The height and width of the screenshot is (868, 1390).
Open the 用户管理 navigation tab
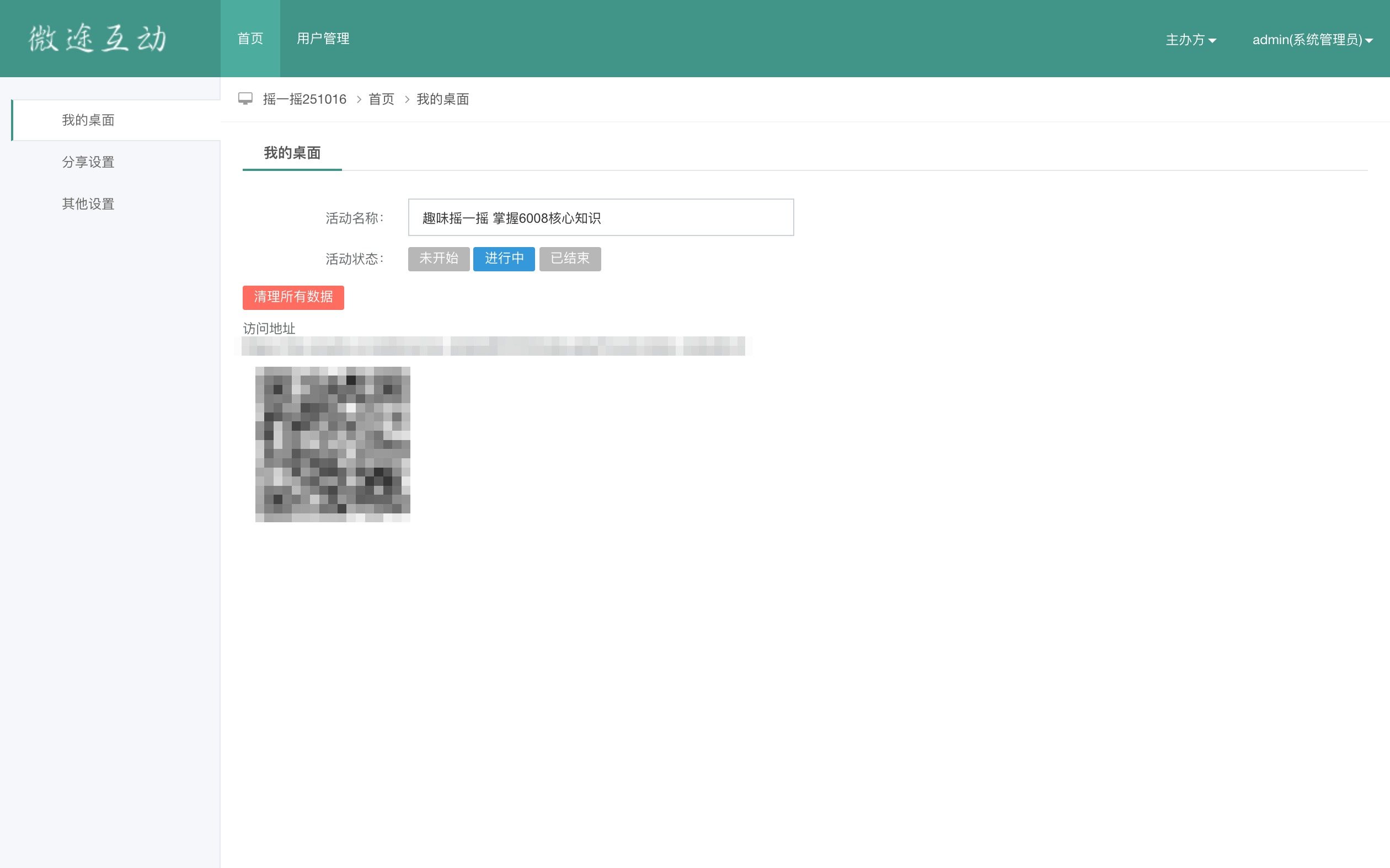tap(323, 39)
